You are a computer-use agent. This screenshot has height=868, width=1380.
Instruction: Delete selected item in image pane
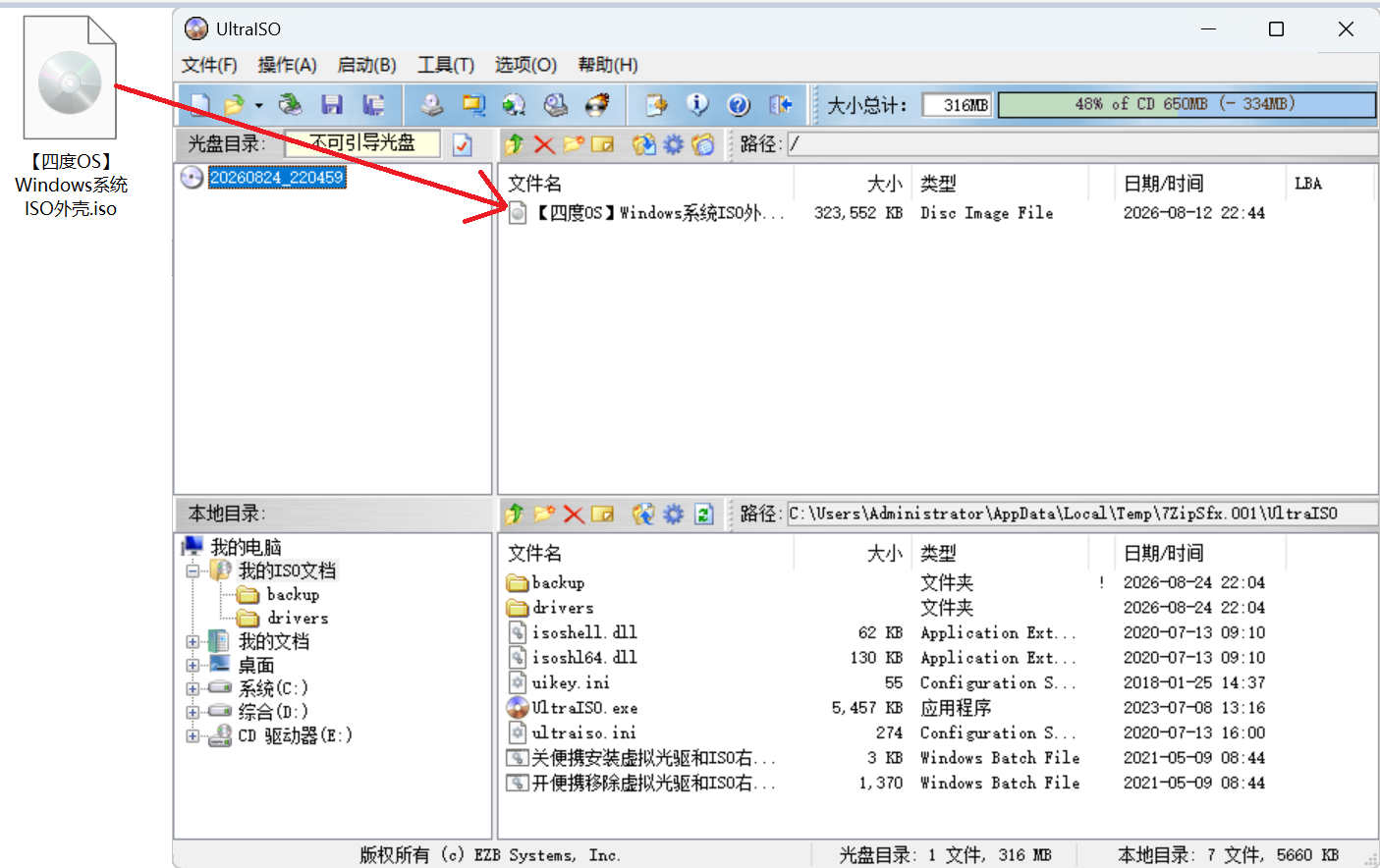pos(544,145)
